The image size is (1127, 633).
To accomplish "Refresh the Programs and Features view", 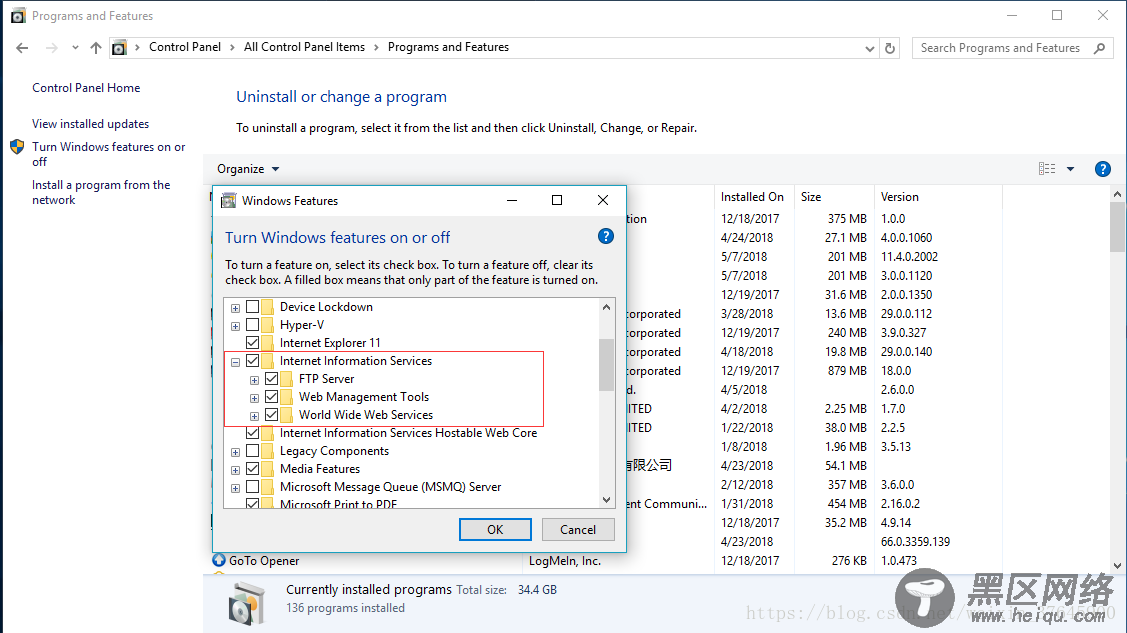I will click(890, 48).
